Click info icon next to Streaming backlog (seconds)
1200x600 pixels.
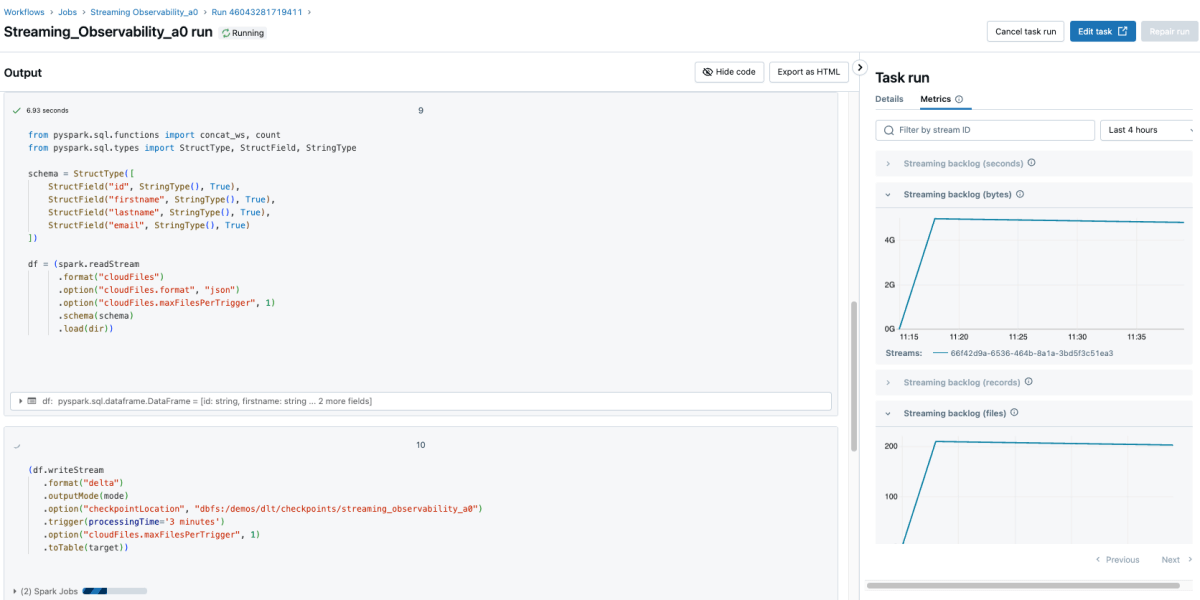[1032, 163]
